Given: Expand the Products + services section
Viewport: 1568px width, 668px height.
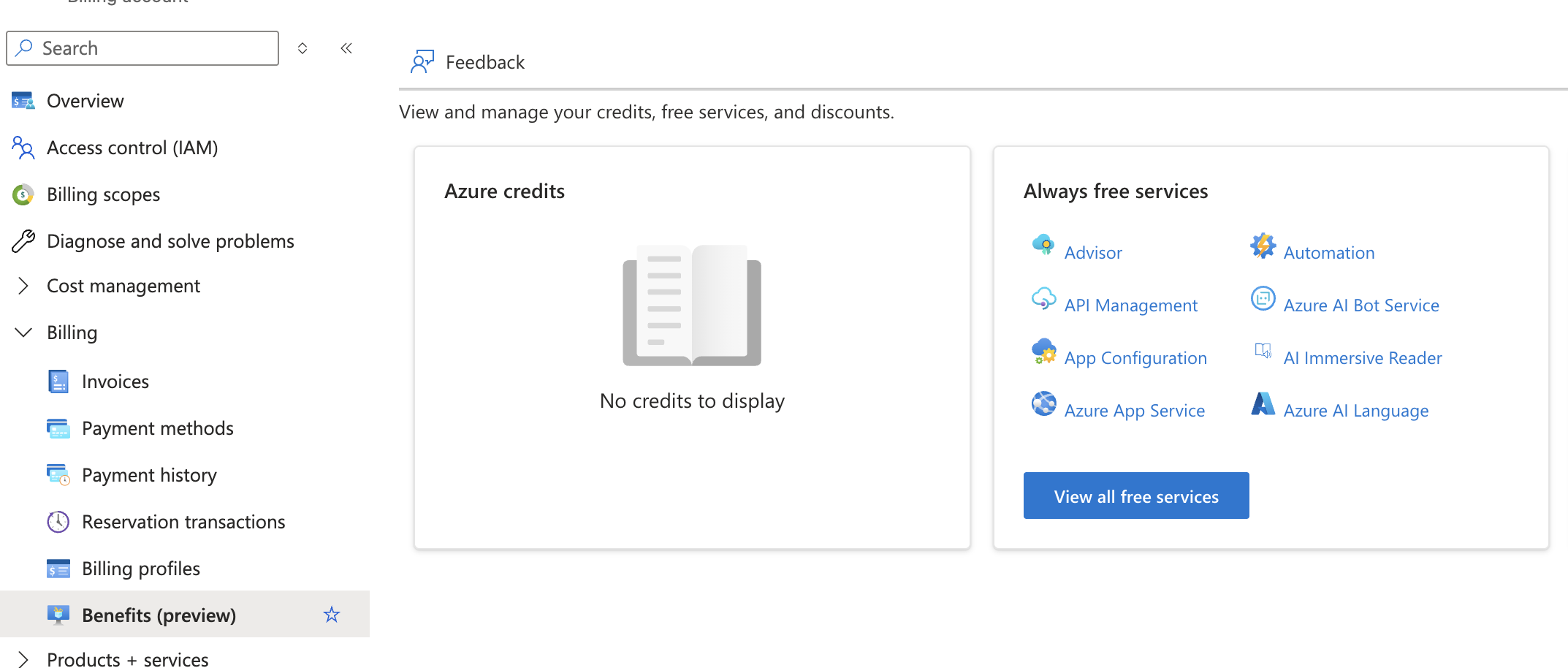Looking at the screenshot, I should coord(23,660).
